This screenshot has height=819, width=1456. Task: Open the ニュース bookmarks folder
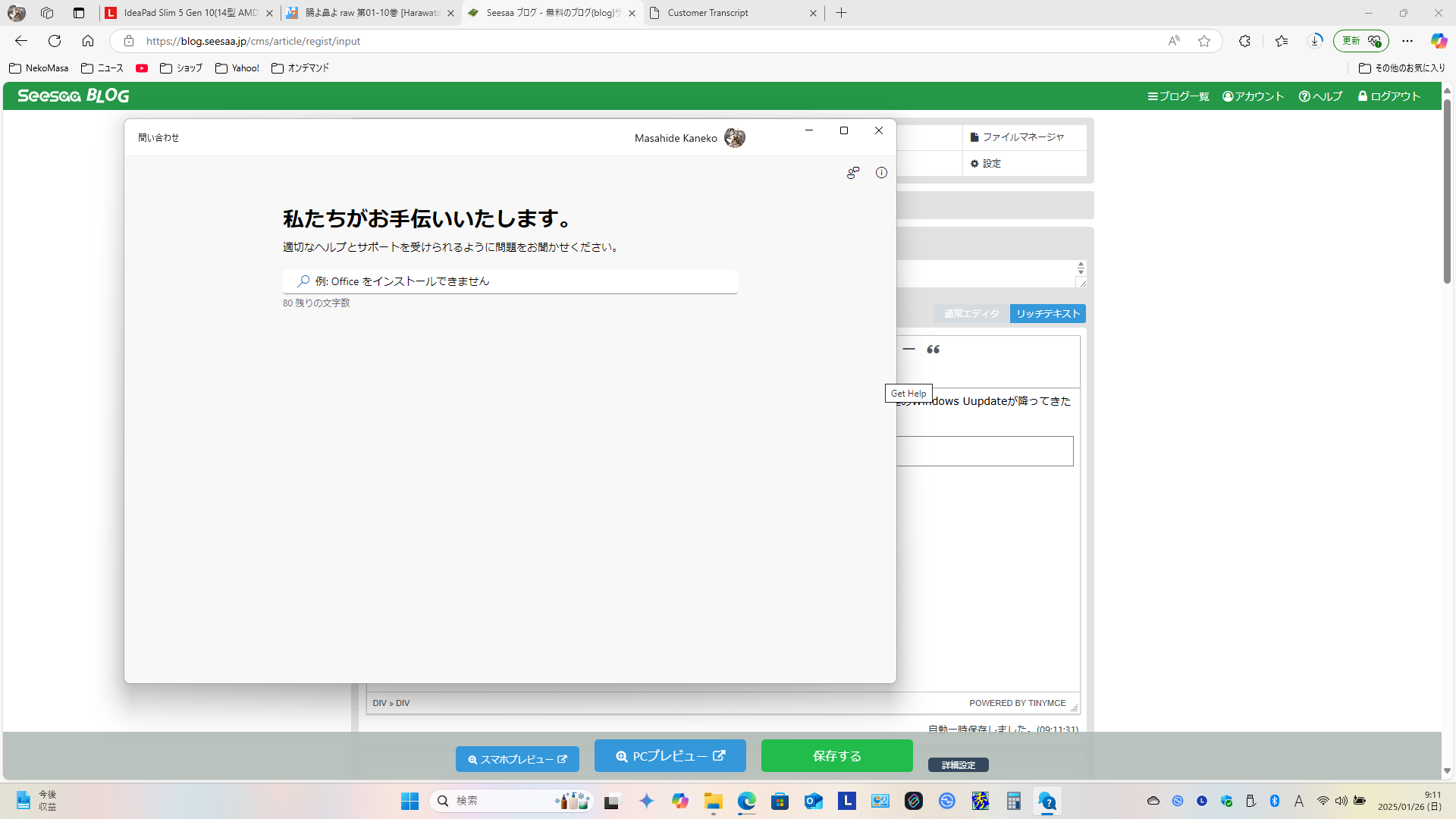[x=102, y=68]
